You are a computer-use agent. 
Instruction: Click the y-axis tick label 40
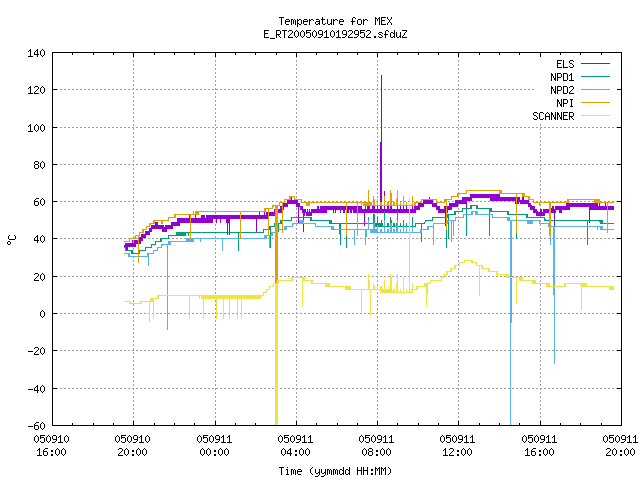tap(39, 239)
